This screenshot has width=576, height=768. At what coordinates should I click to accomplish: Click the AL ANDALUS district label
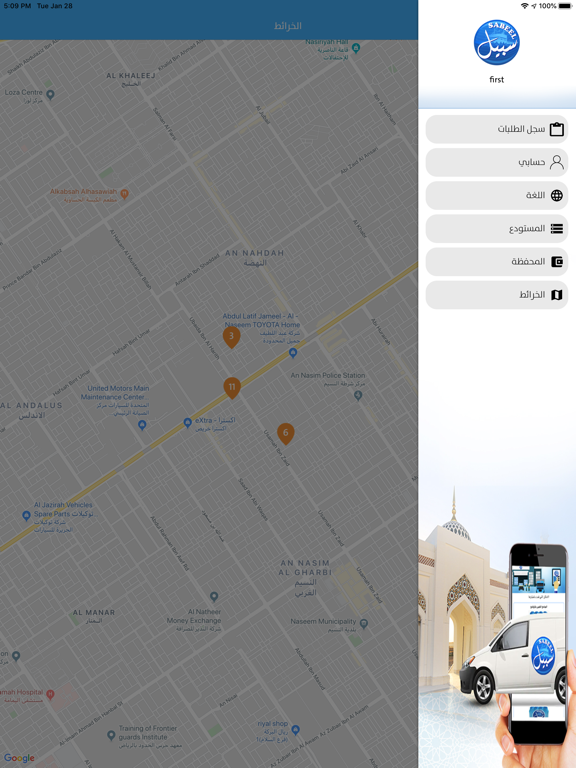(x=32, y=410)
